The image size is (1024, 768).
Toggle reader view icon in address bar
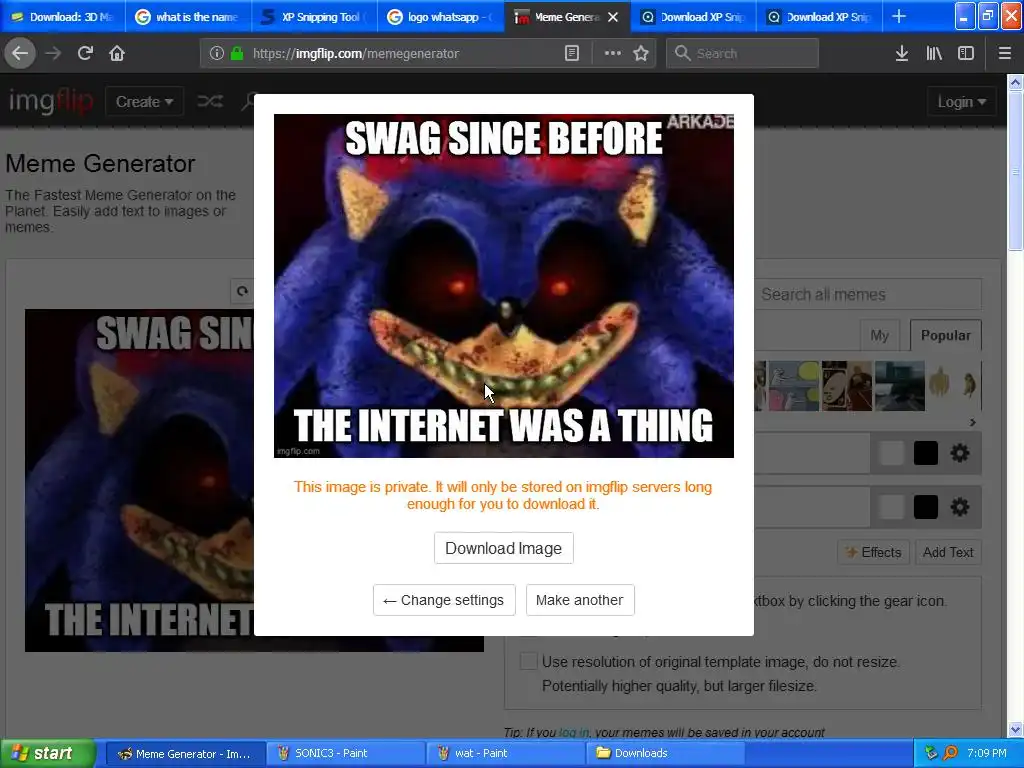(x=571, y=54)
